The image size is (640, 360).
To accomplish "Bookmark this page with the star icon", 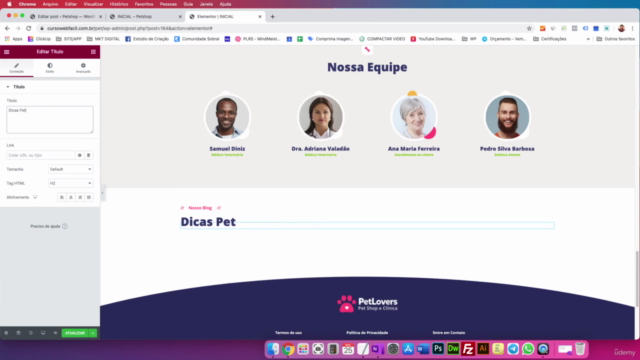I will tap(529, 28).
